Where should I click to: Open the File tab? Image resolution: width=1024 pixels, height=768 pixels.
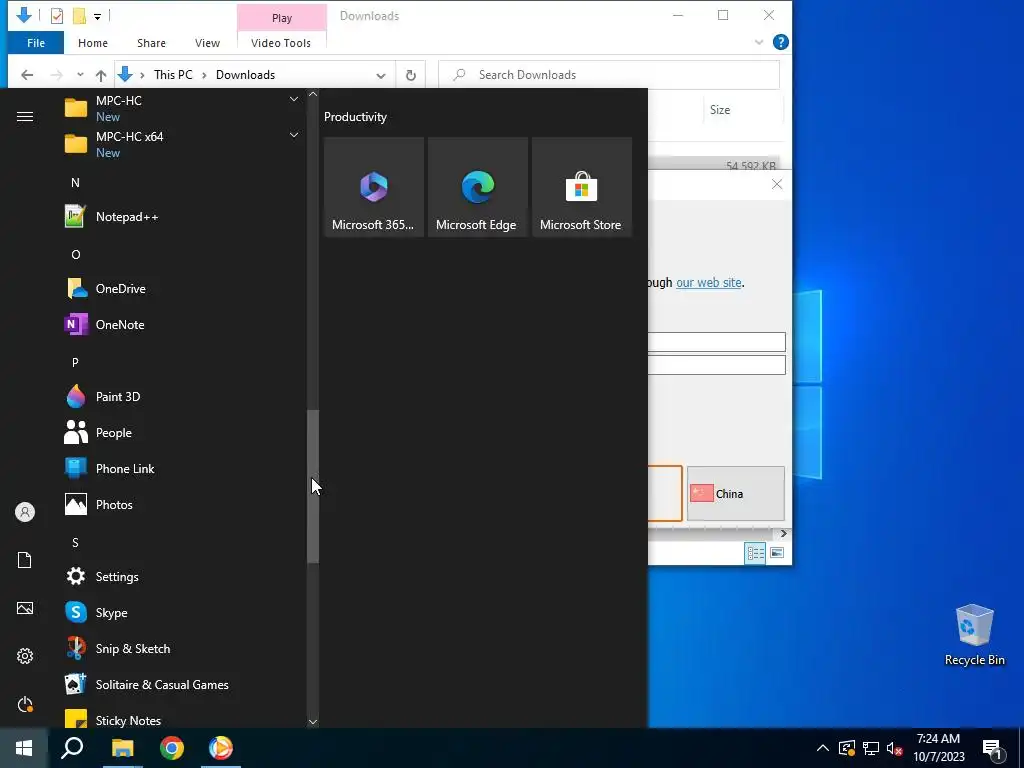tap(36, 43)
